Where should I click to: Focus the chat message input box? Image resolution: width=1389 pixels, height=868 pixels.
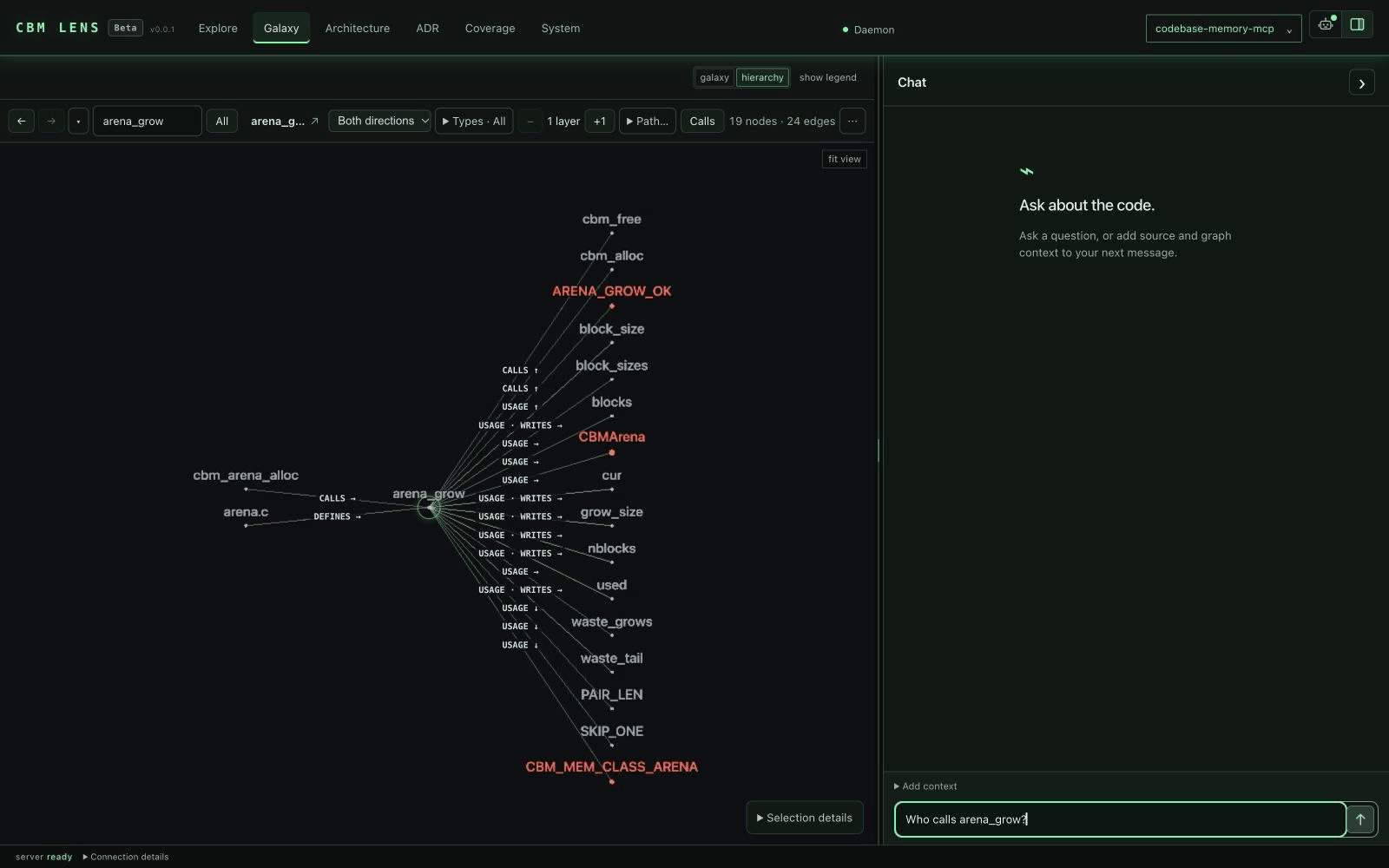click(x=1120, y=819)
